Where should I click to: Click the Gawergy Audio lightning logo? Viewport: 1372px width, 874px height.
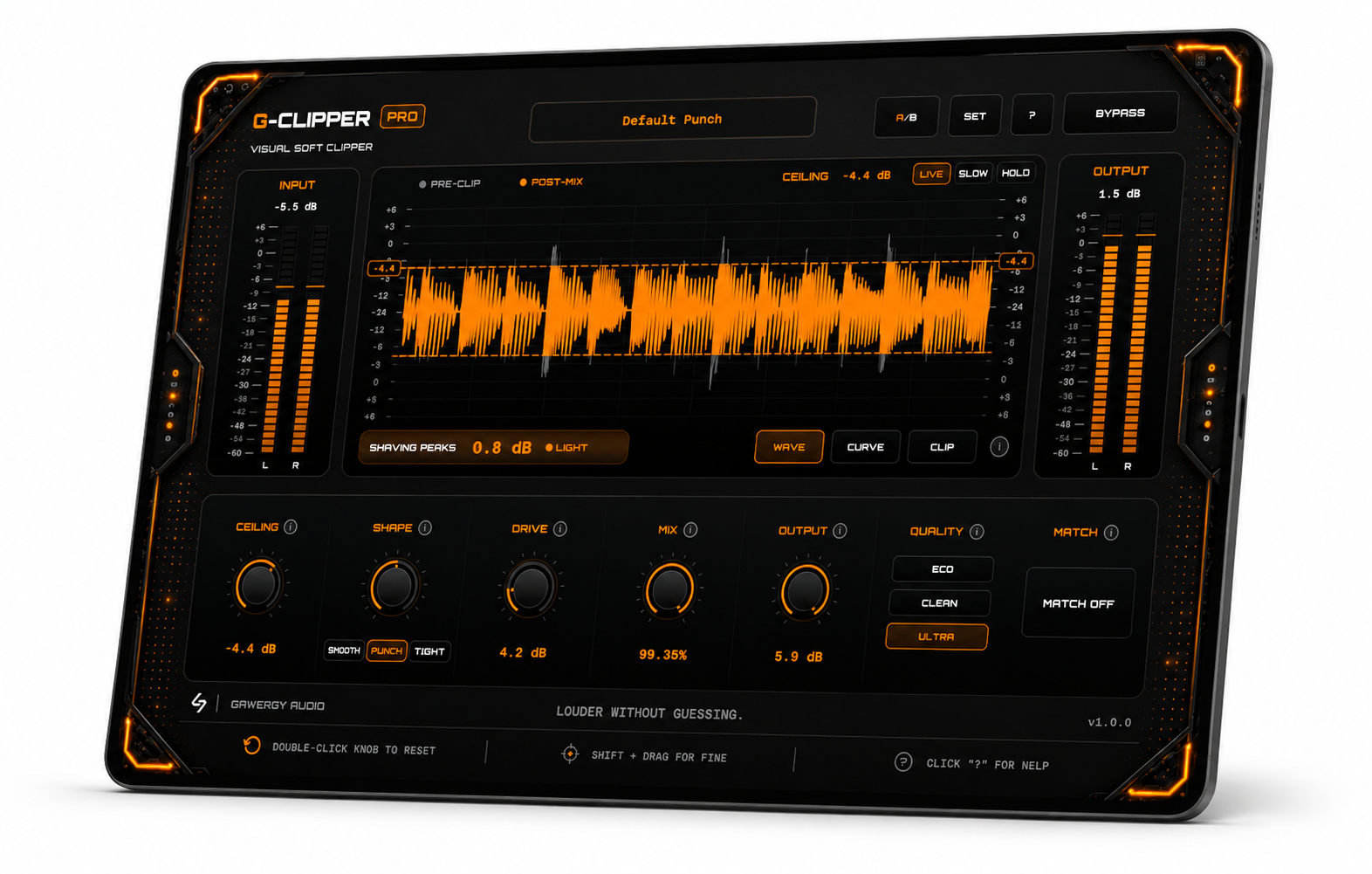tap(199, 702)
